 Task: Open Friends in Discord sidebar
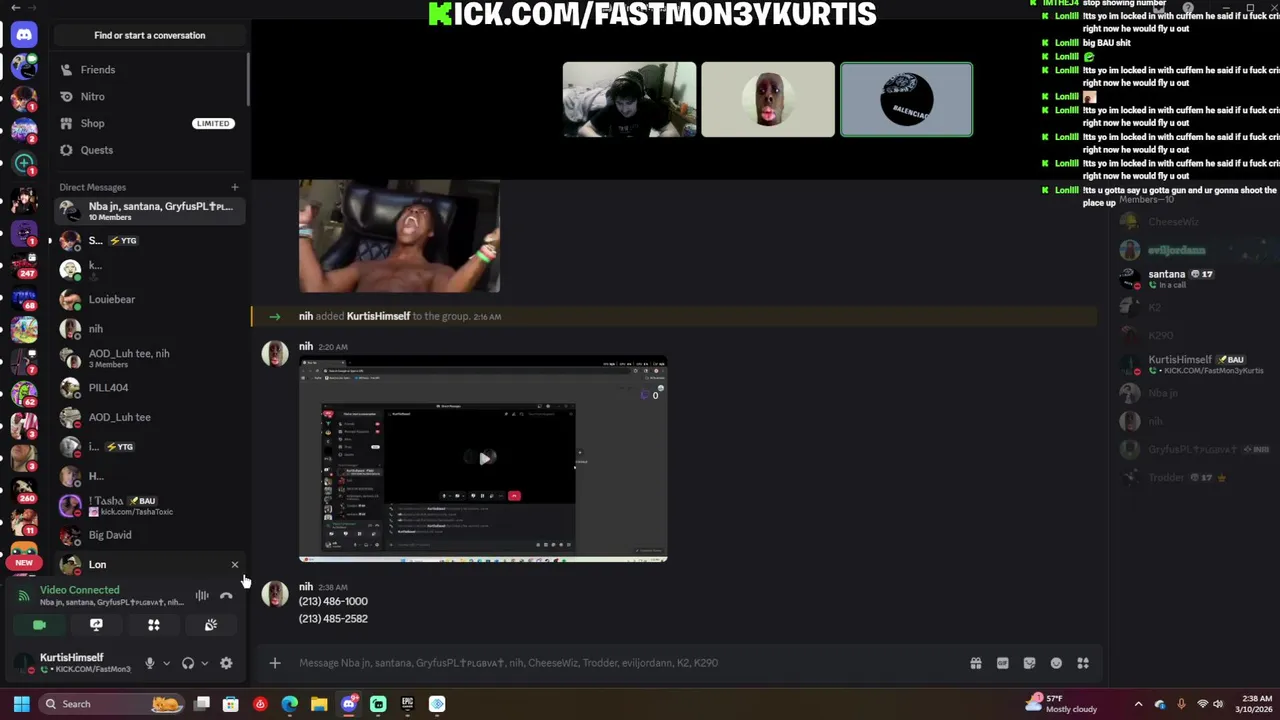tap(97, 70)
